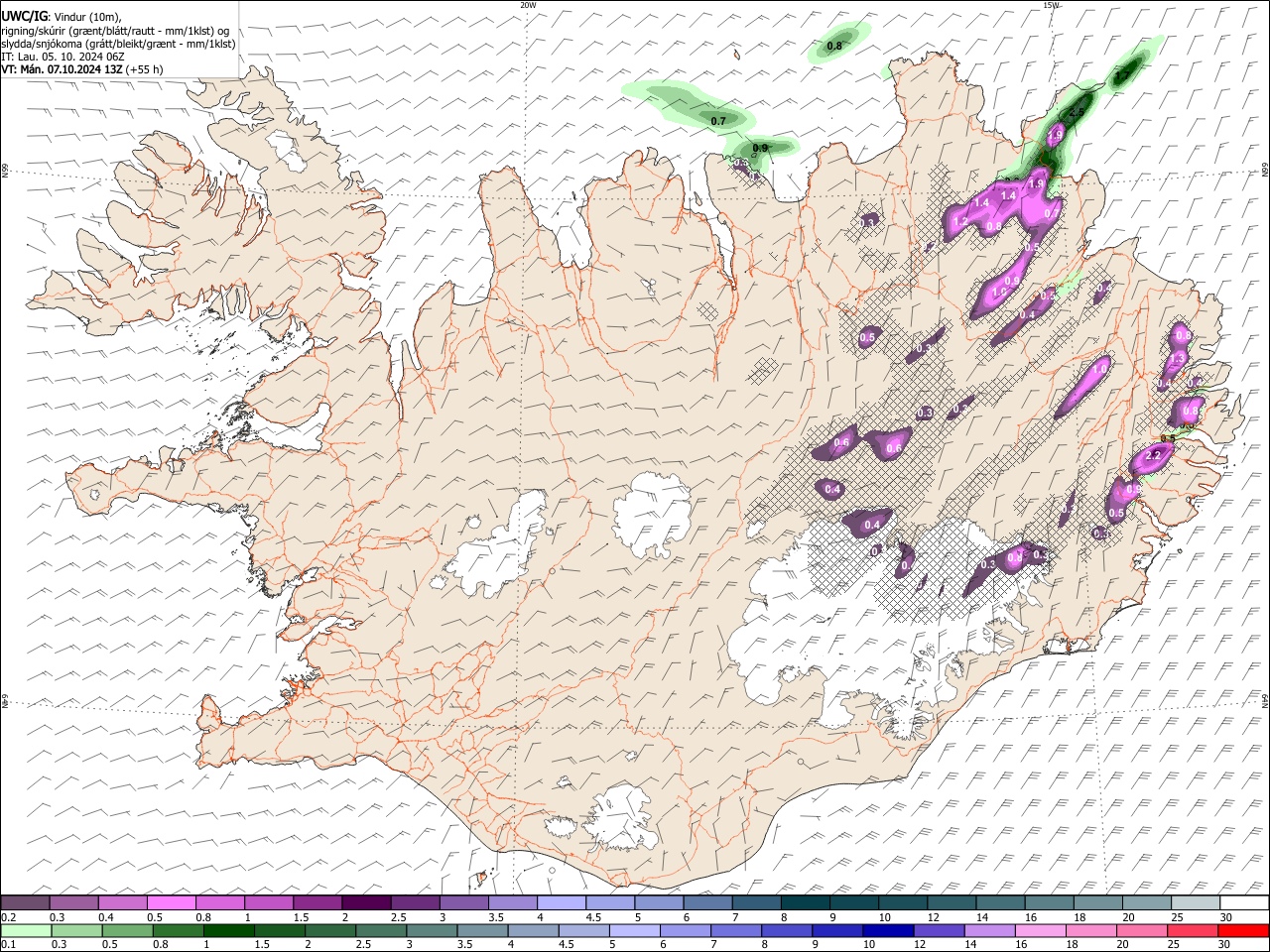Select the bottom-row green swatch labeled 0.8

coord(179,930)
